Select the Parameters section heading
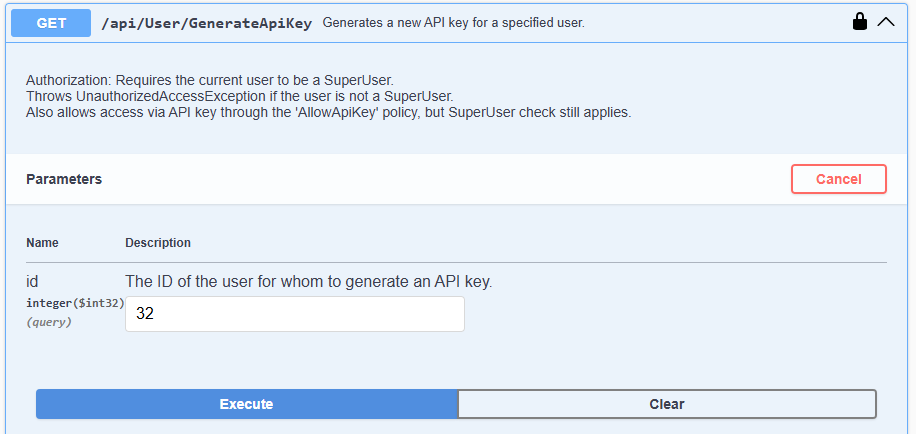 coord(64,179)
